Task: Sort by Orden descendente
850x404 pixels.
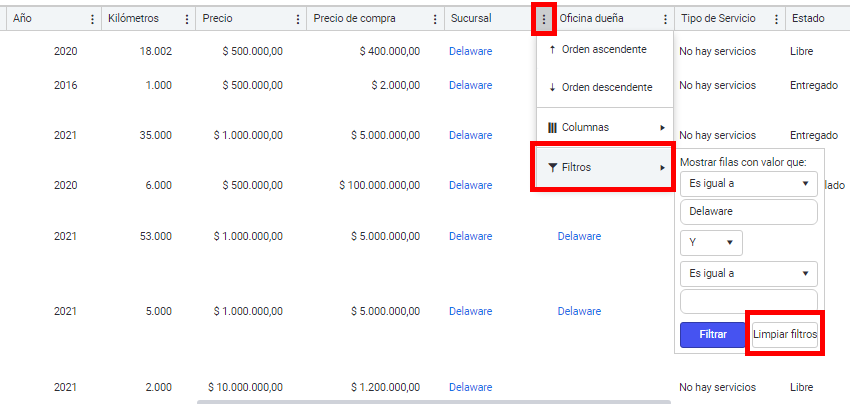Action: (x=606, y=87)
